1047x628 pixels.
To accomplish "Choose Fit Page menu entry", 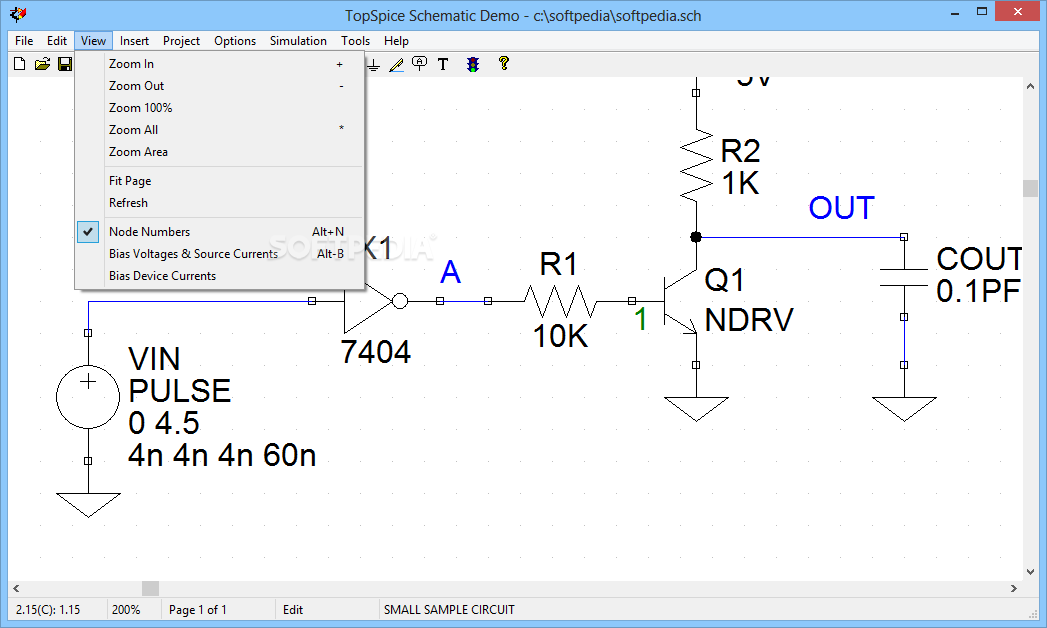I will [220, 181].
